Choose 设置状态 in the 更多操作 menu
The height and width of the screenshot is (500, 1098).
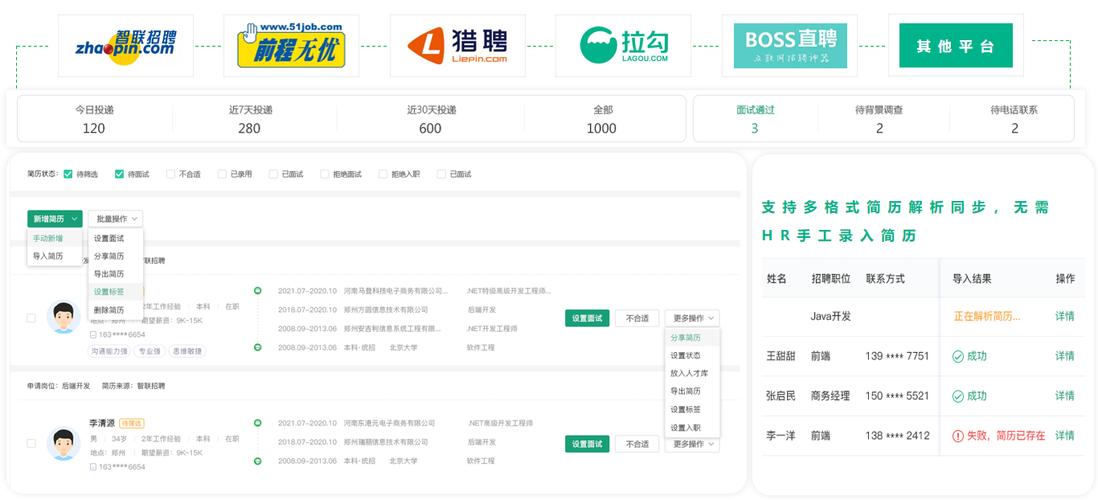(x=692, y=356)
